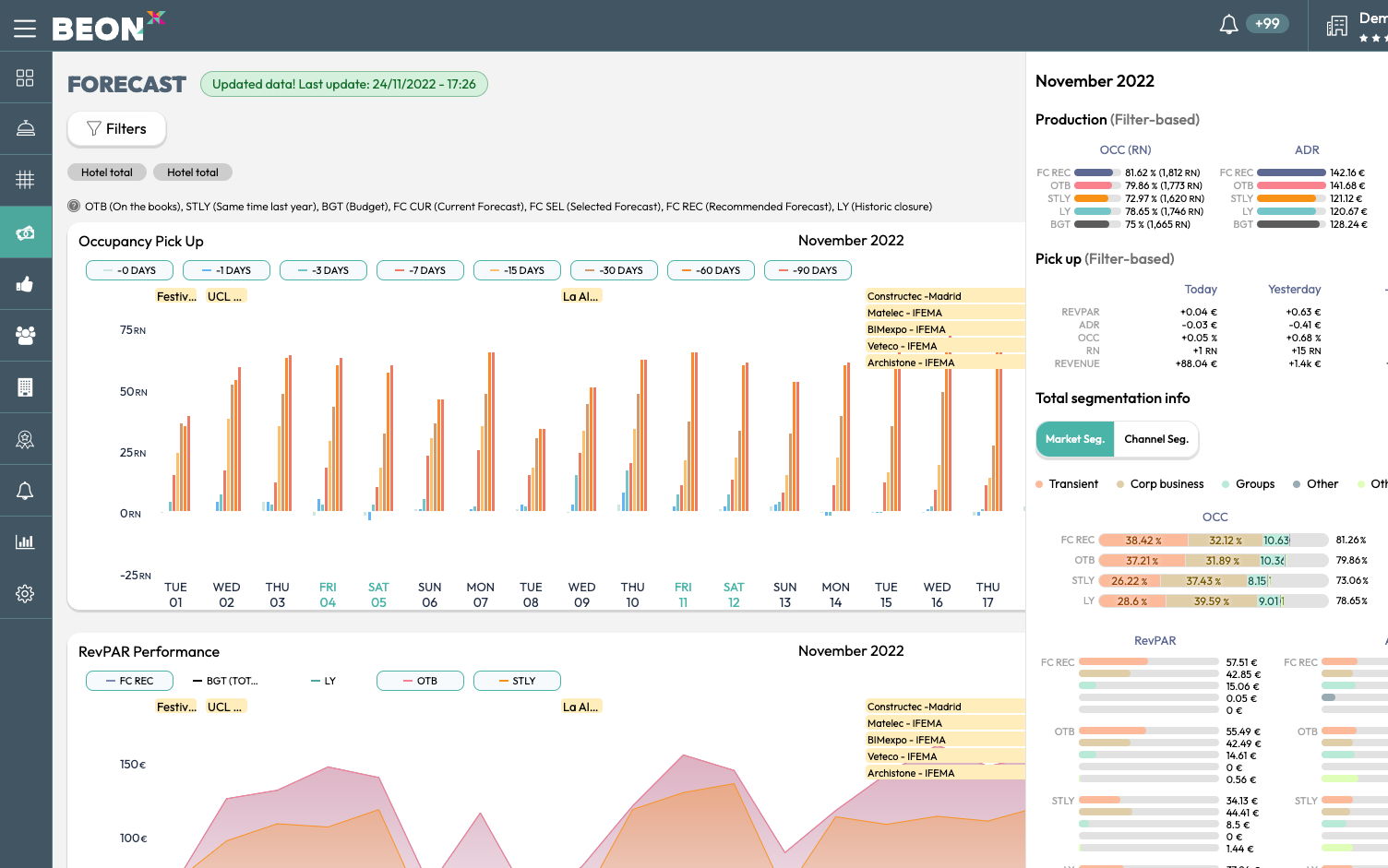Open the hamburger menu
1388x868 pixels.
click(x=25, y=29)
